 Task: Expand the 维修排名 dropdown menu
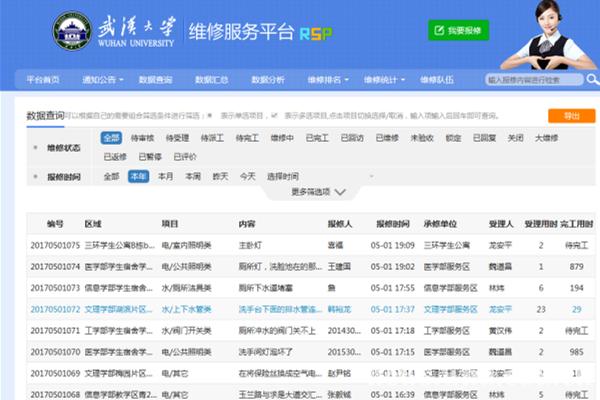(325, 79)
